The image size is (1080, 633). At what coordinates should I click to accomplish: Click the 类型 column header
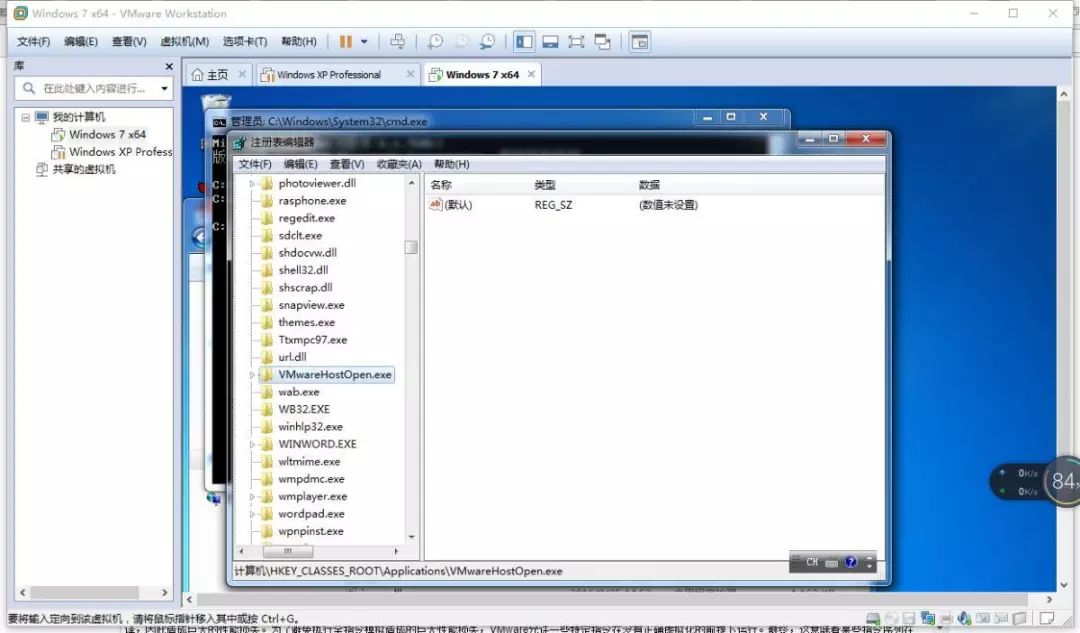pos(545,185)
